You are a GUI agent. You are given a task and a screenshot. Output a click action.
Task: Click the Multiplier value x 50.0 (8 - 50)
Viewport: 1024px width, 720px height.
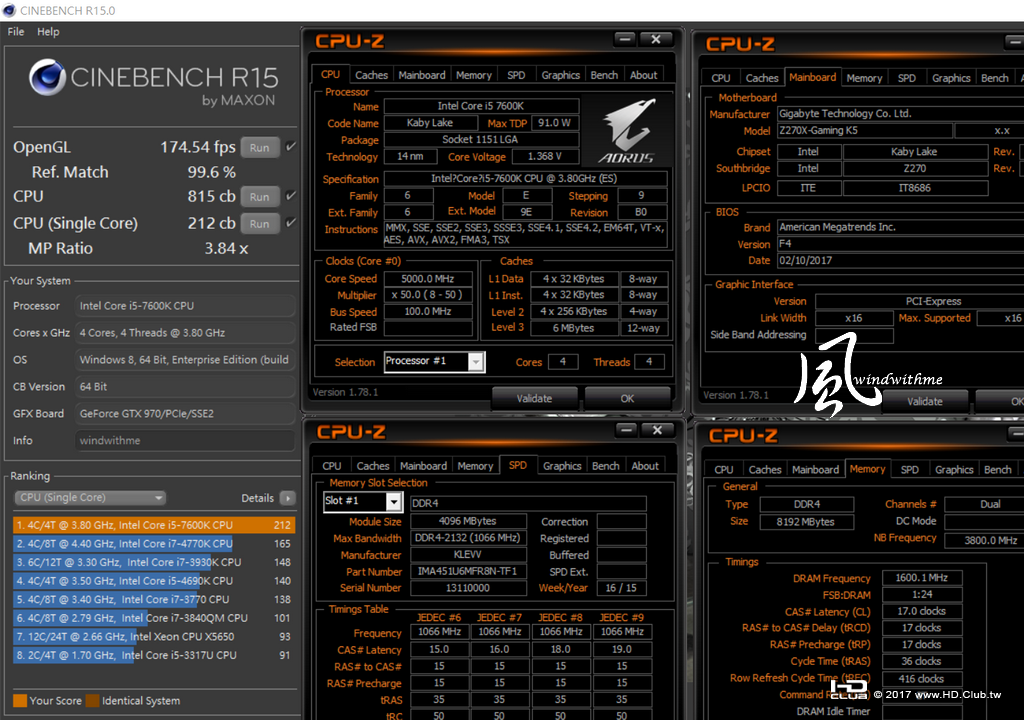coord(428,295)
